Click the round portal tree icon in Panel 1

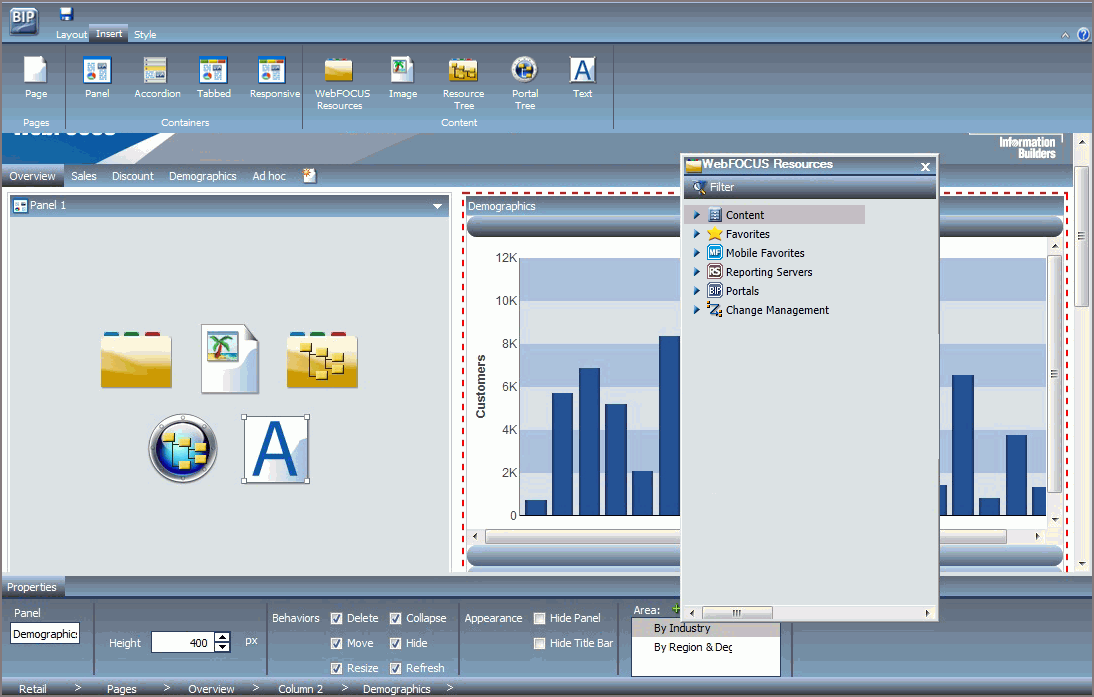pos(183,449)
